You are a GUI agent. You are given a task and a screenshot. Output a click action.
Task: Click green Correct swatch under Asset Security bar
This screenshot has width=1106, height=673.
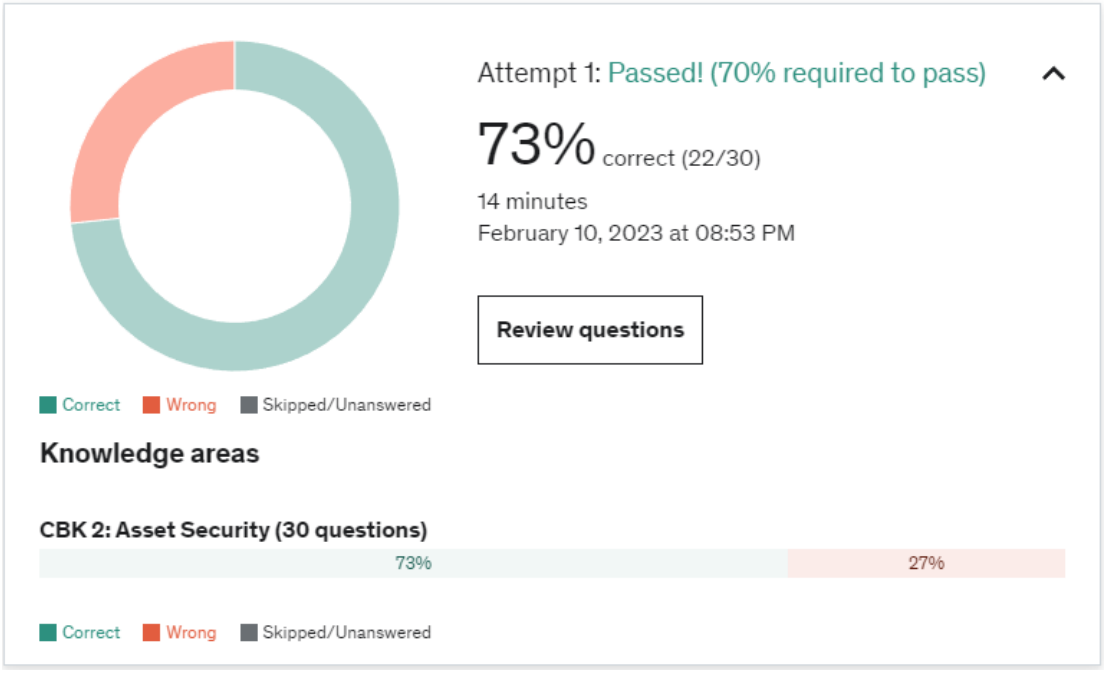coord(48,633)
